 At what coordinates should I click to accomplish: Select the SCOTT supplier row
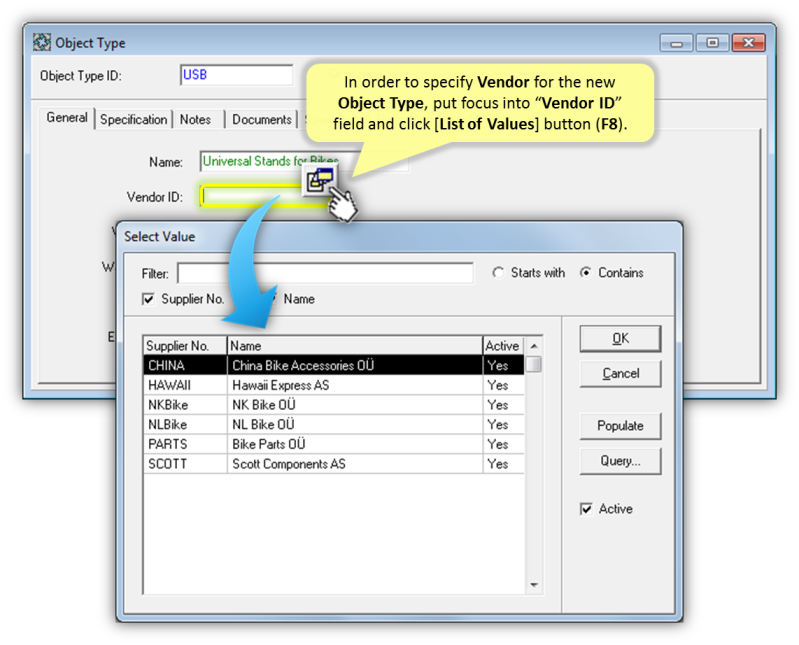334,464
